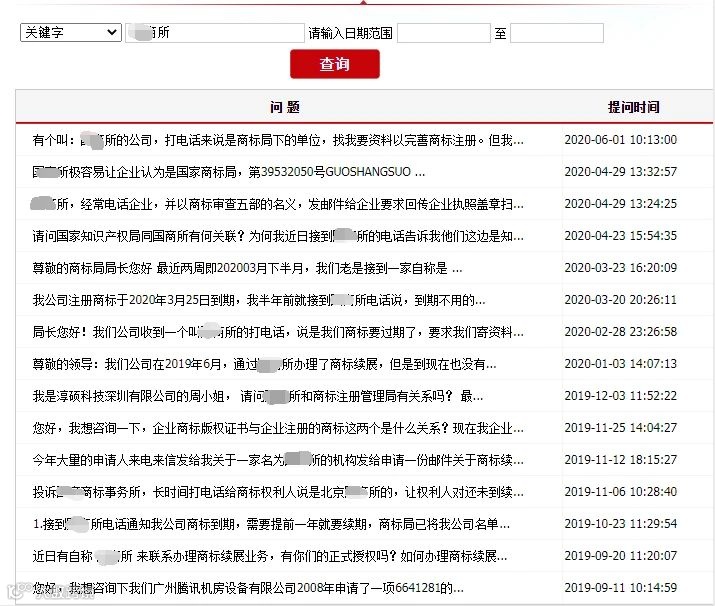Click timestamp 2020-03-20 20:26:11
This screenshot has height=606, width=715.
point(621,300)
